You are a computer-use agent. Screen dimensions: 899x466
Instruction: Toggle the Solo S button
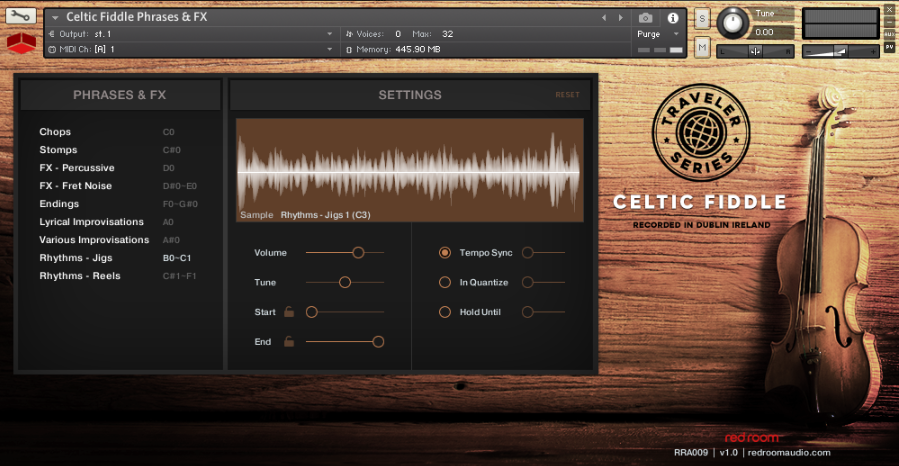tap(702, 19)
